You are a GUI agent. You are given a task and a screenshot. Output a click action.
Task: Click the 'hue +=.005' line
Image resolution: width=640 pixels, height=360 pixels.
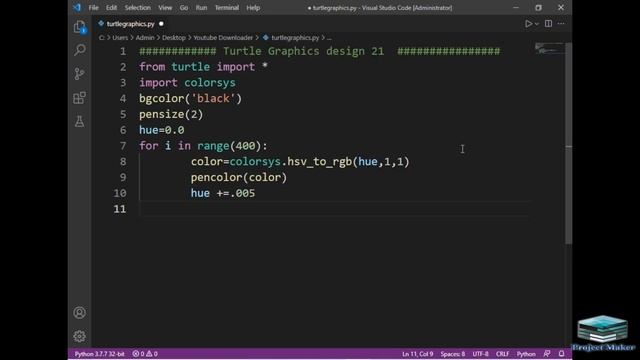click(x=223, y=193)
